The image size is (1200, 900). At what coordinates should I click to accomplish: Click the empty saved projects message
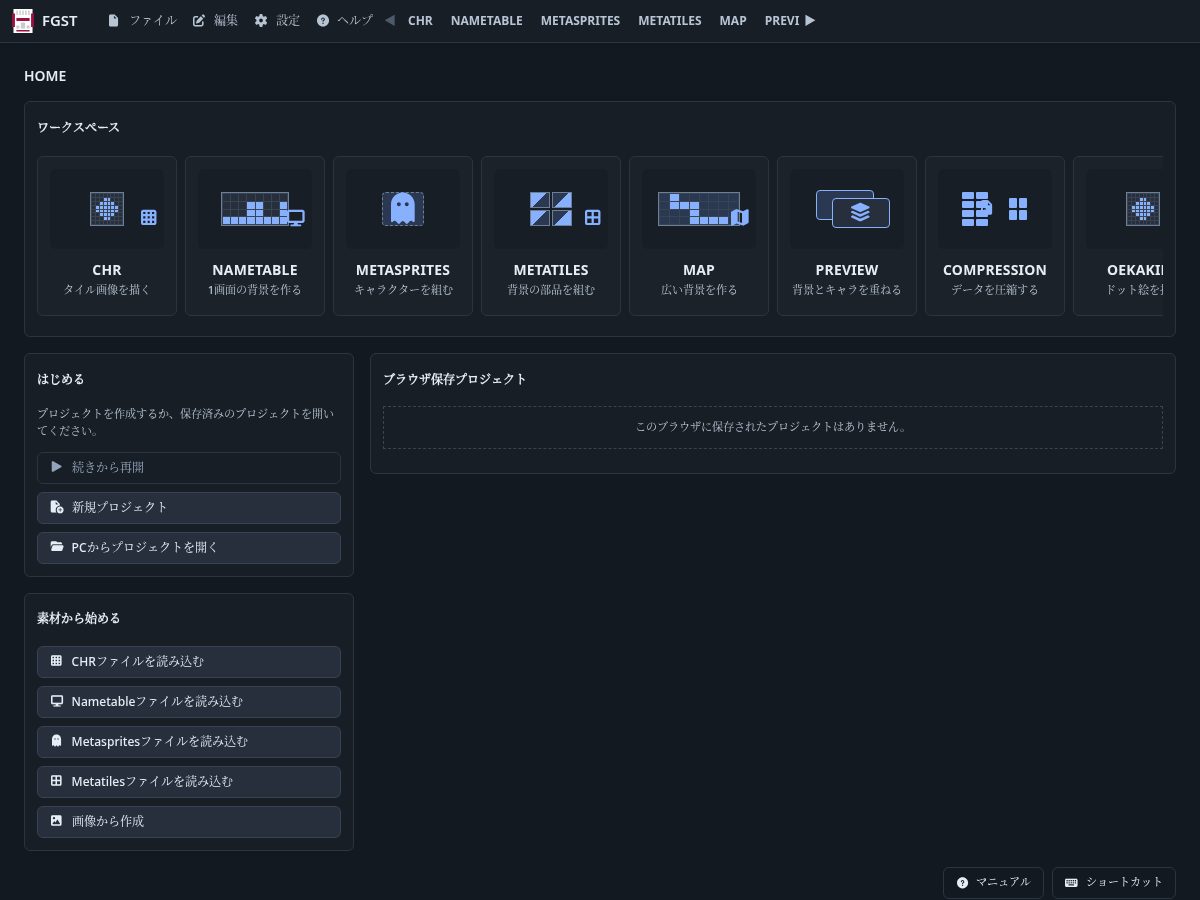(x=773, y=427)
